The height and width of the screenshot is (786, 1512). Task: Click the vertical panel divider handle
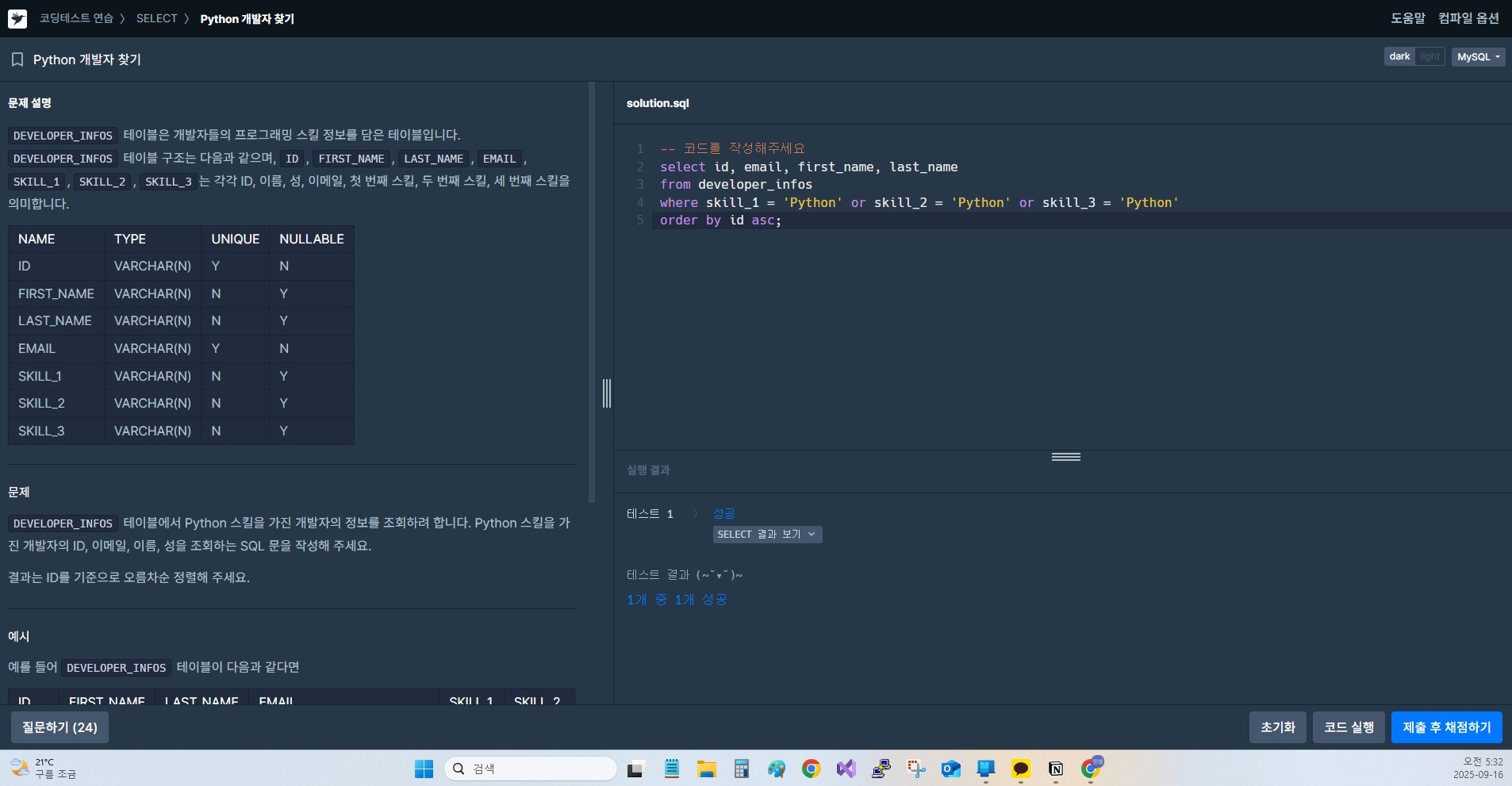click(607, 393)
